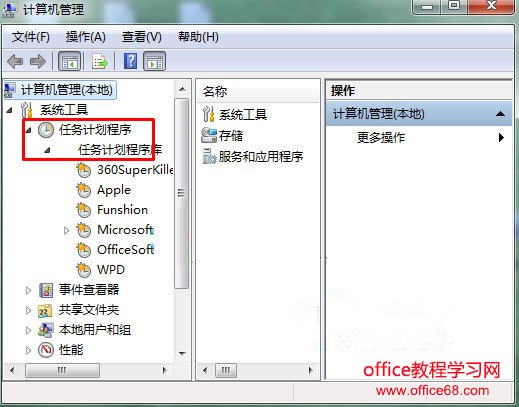Click the tree pane vertical scrollbar thumb
This screenshot has height=407, width=519.
tap(181, 193)
